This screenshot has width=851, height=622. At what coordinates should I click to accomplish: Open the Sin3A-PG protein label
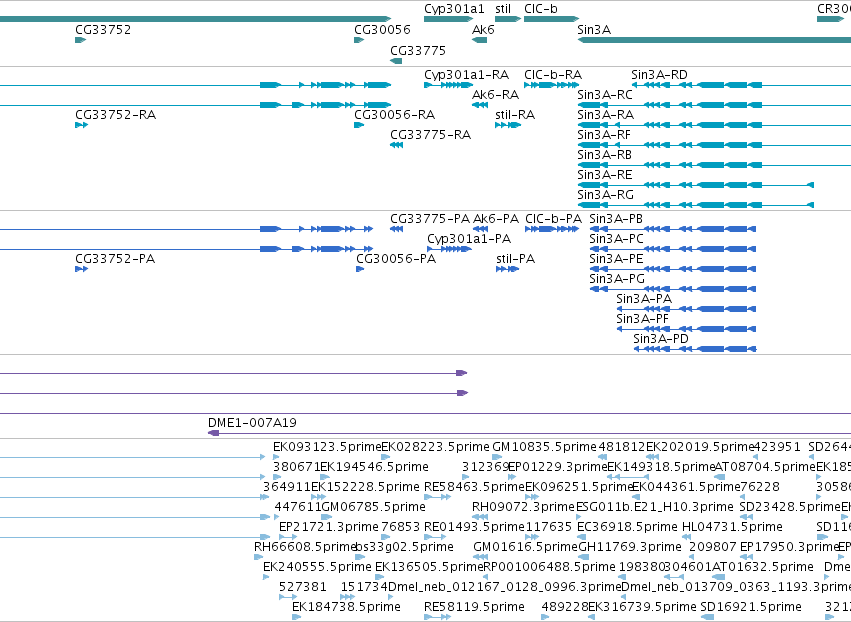tap(617, 278)
